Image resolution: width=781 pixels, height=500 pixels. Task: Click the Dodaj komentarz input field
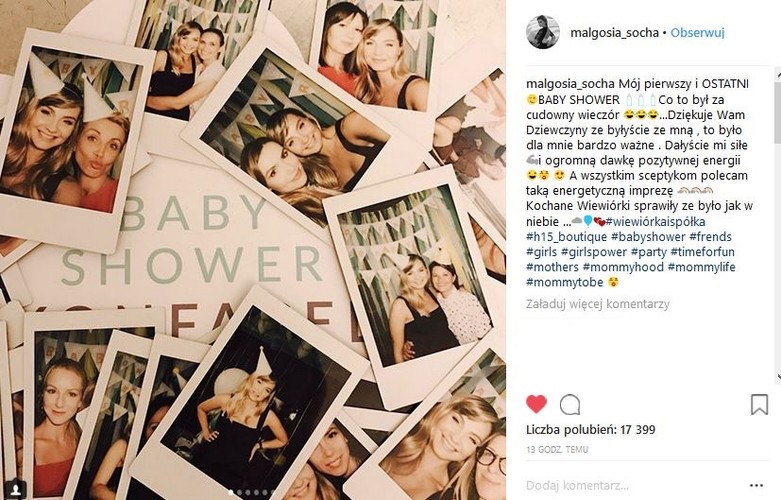click(633, 485)
